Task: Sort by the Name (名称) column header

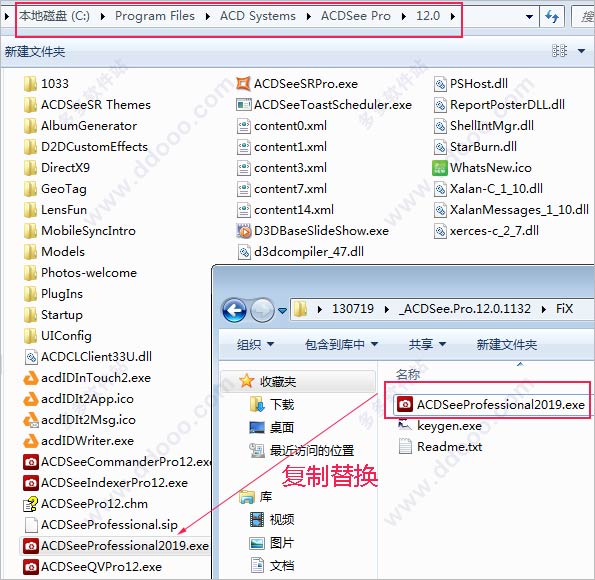Action: [x=408, y=374]
